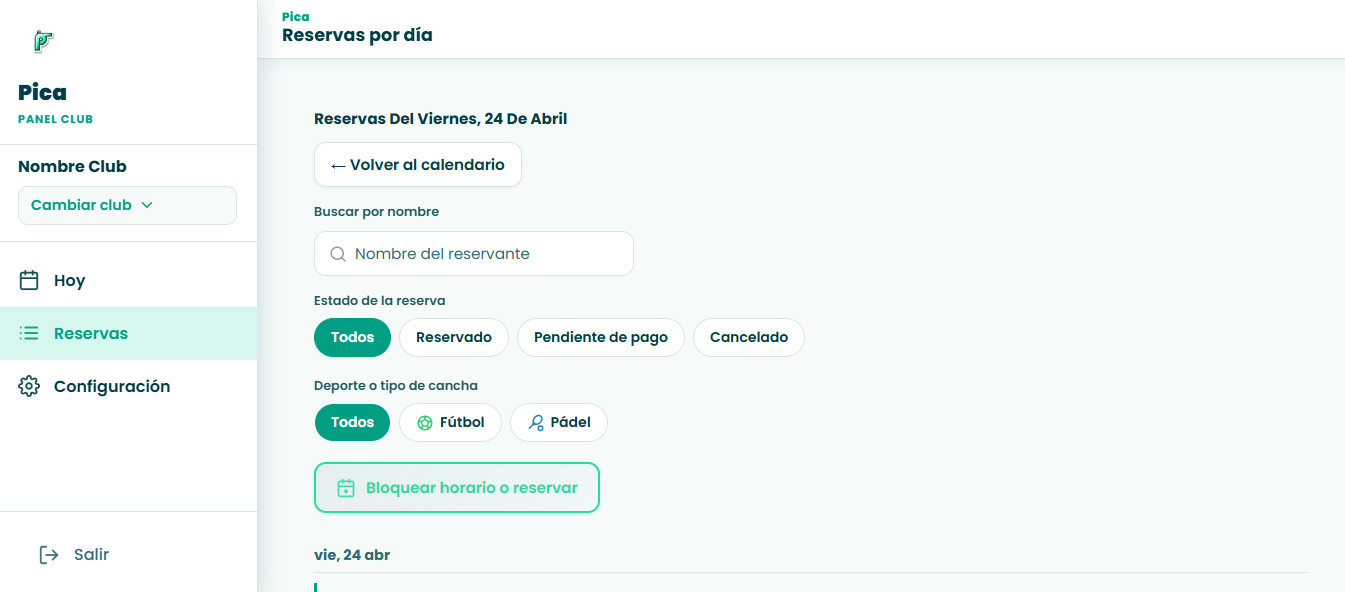Screen dimensions: 1345x592
Task: Filter reservations by Cancelado status
Action: pyautogui.click(x=749, y=337)
